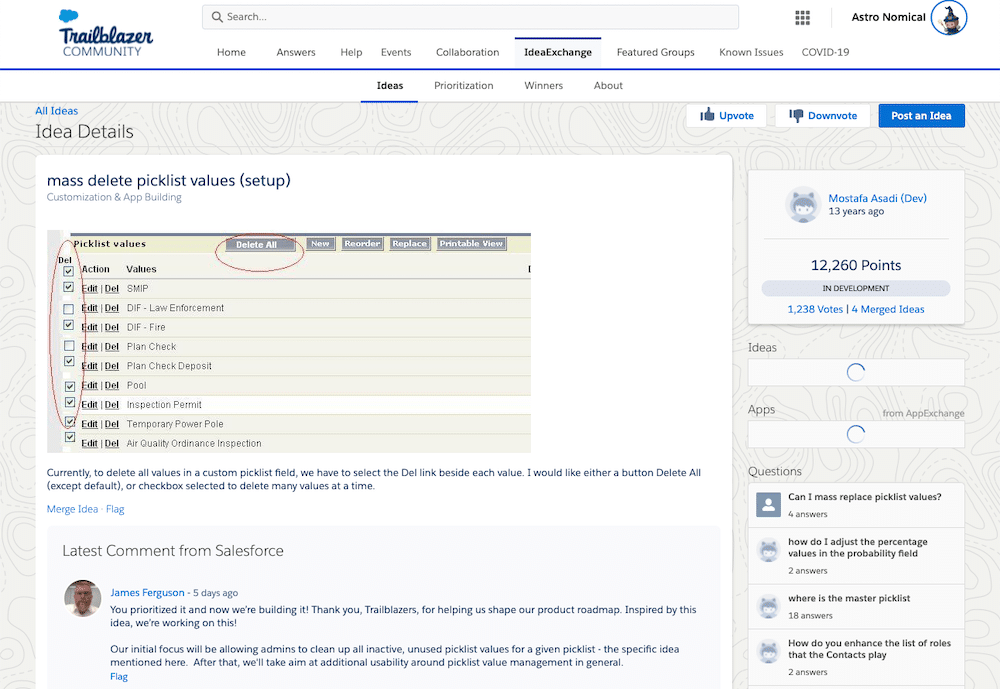Switch to the About tab
Image resolution: width=1000 pixels, height=689 pixels.
click(608, 85)
